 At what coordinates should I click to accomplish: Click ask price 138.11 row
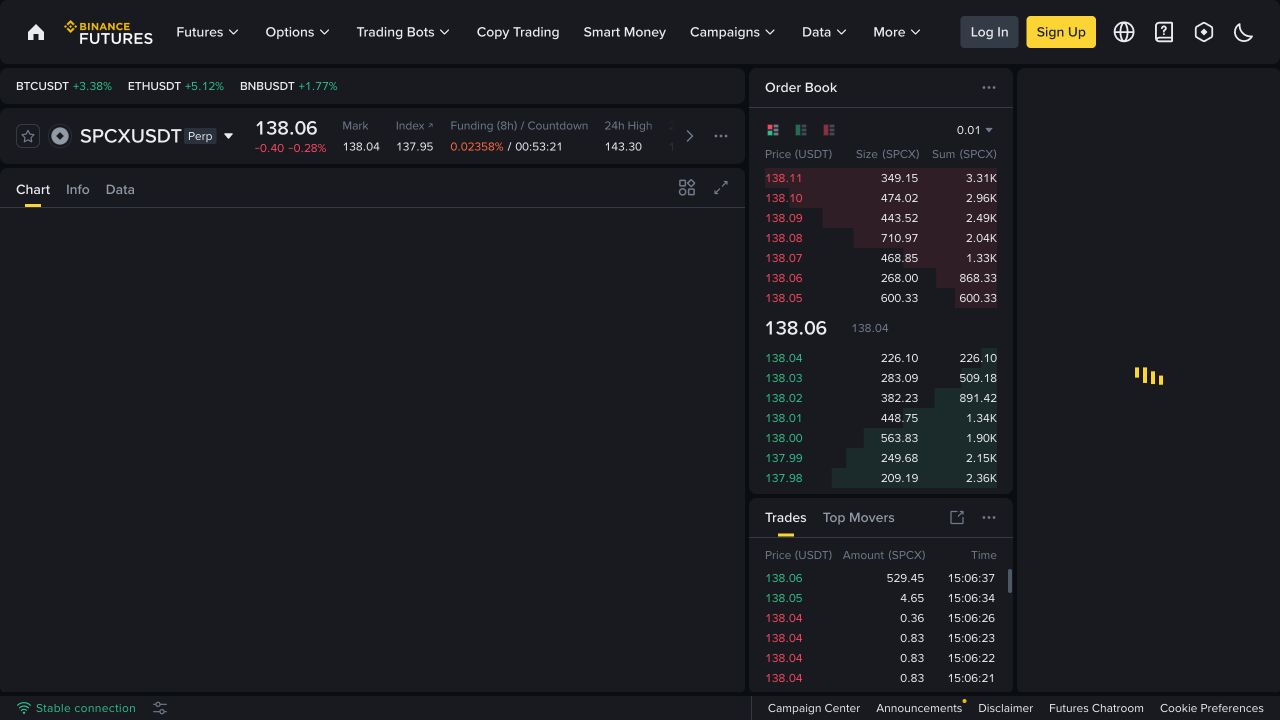881,178
